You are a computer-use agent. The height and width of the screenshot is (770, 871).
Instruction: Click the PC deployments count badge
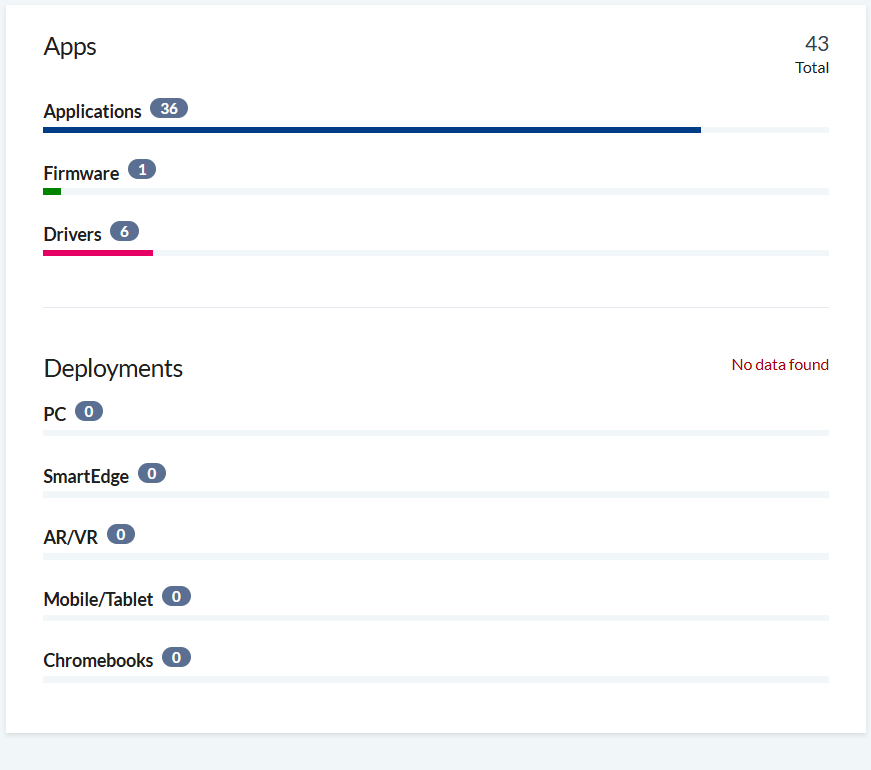tap(89, 411)
